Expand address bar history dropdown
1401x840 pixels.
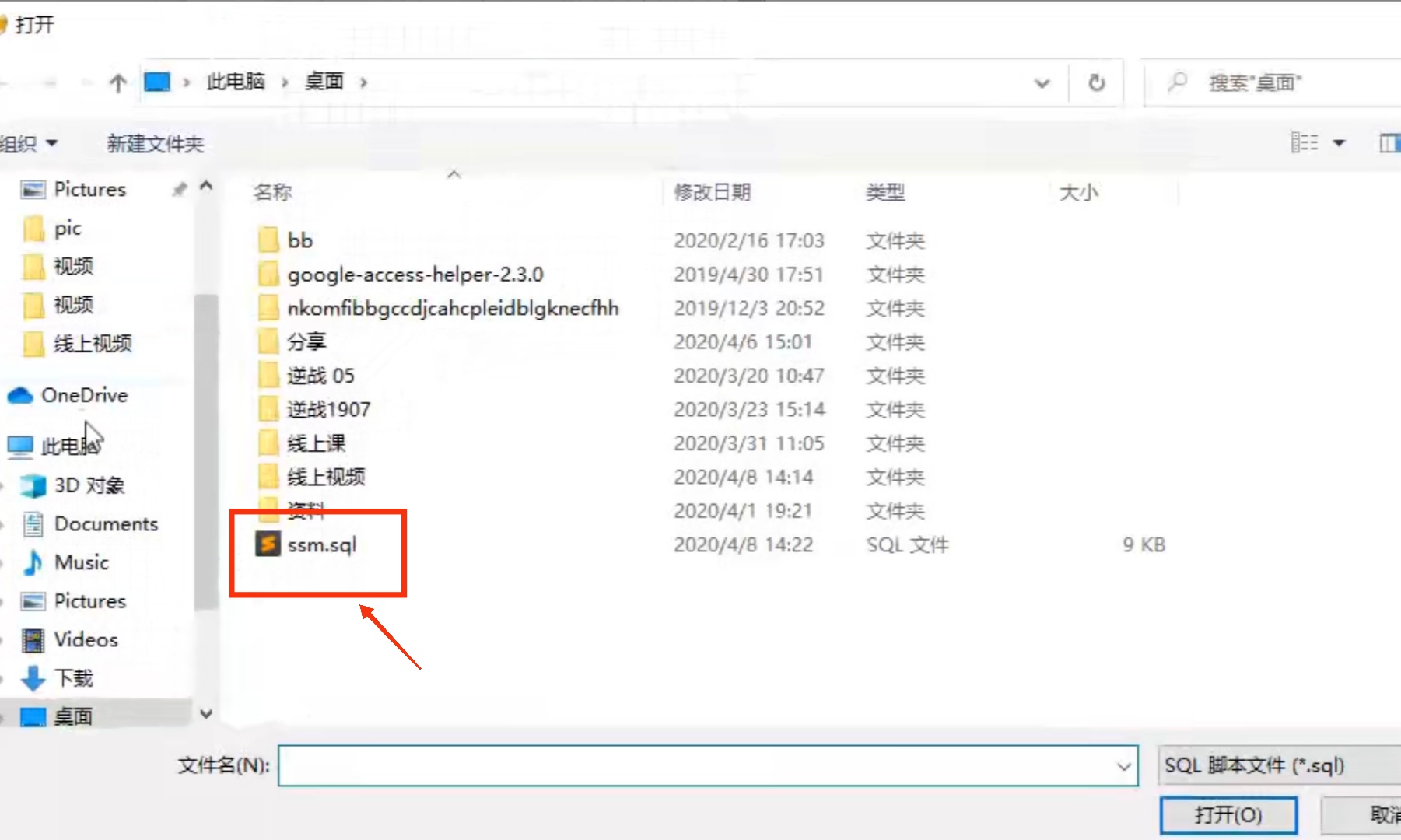pos(1042,82)
